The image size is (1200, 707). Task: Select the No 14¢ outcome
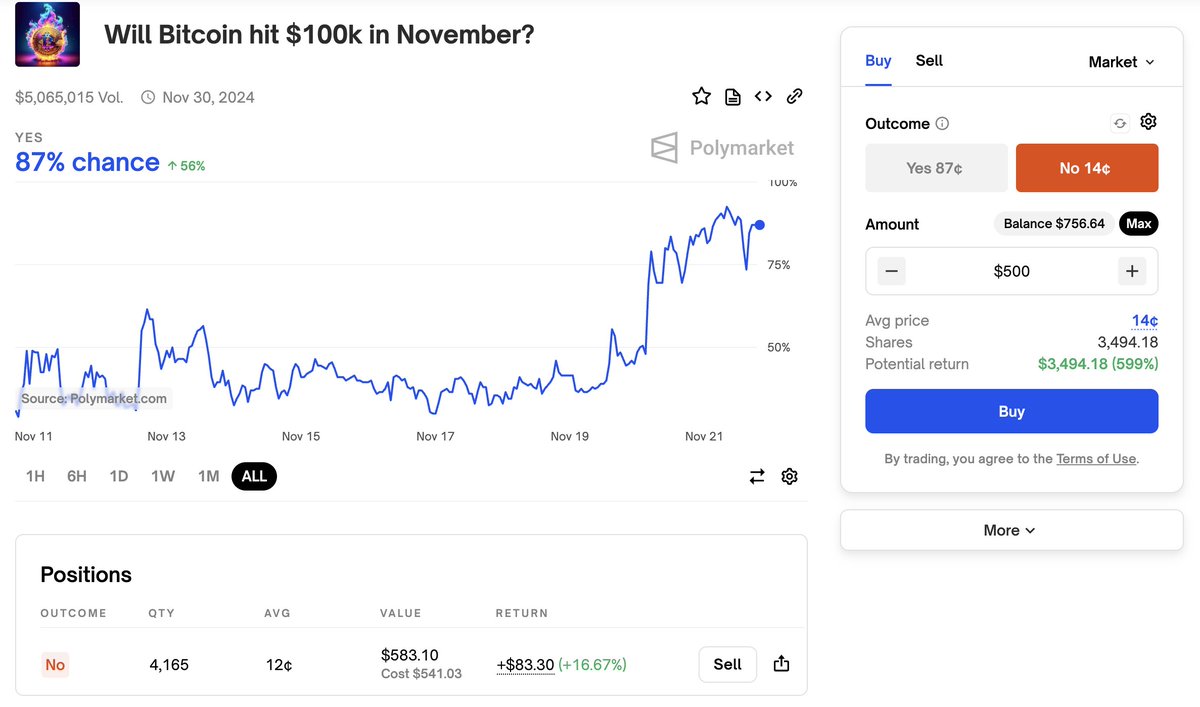click(1087, 168)
